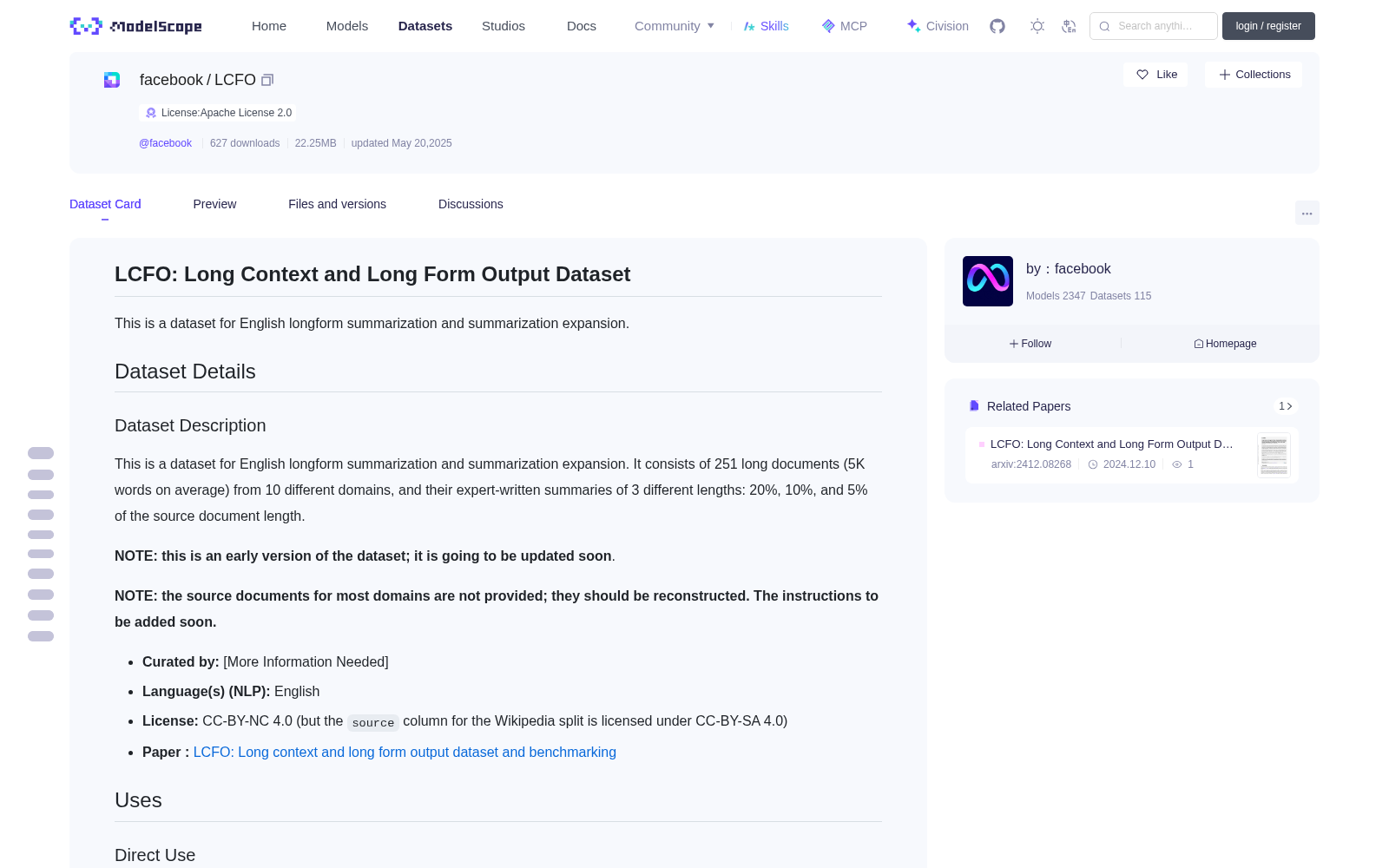Switch to the Files and versions tab
Screen dimensions: 1389x868
tap(337, 204)
